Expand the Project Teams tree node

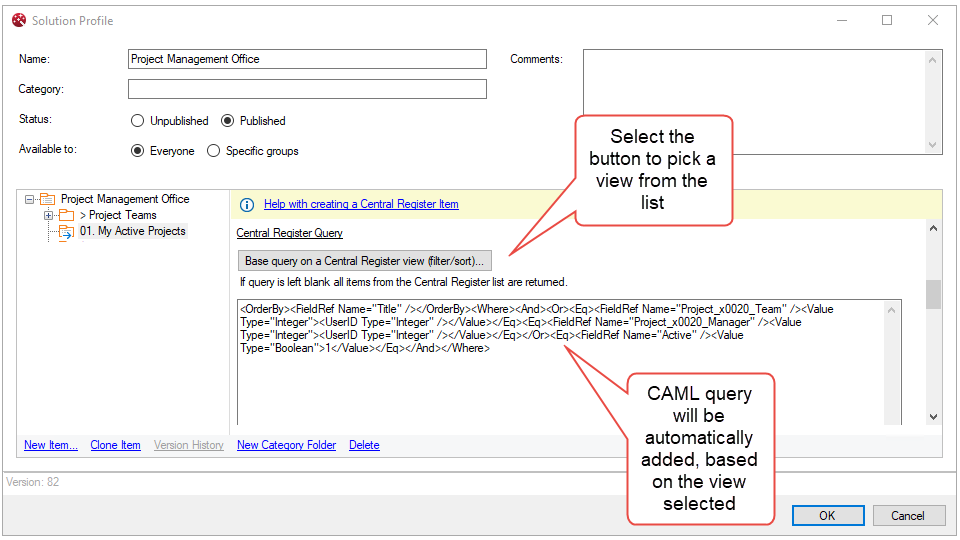point(48,216)
